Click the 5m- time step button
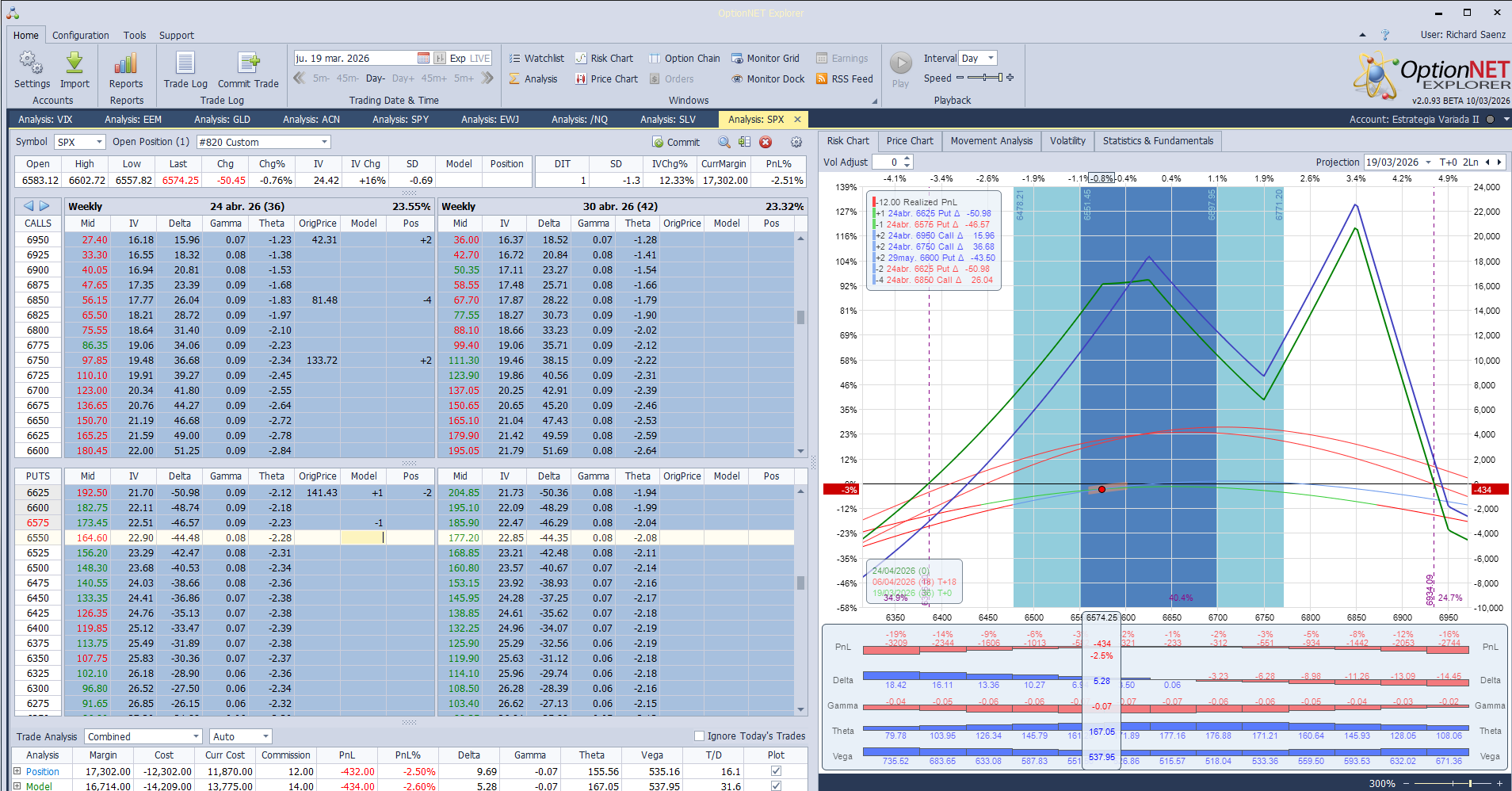 coord(321,78)
